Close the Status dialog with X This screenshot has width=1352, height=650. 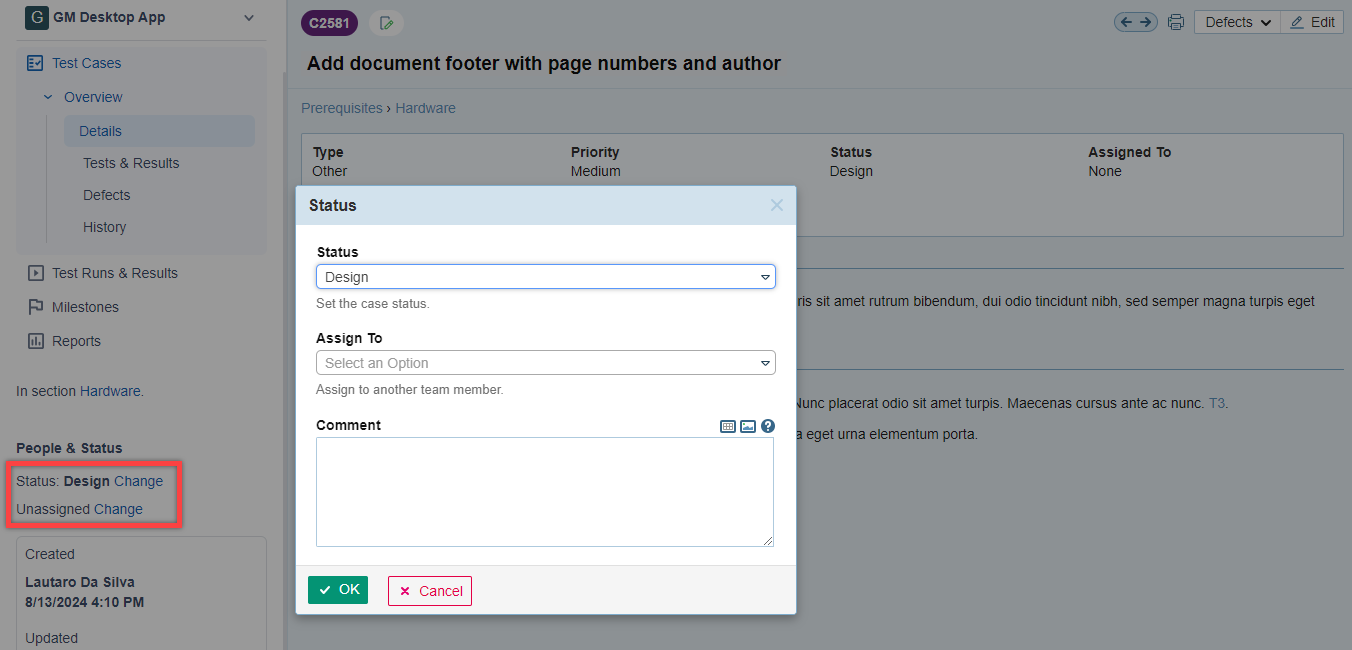point(776,205)
